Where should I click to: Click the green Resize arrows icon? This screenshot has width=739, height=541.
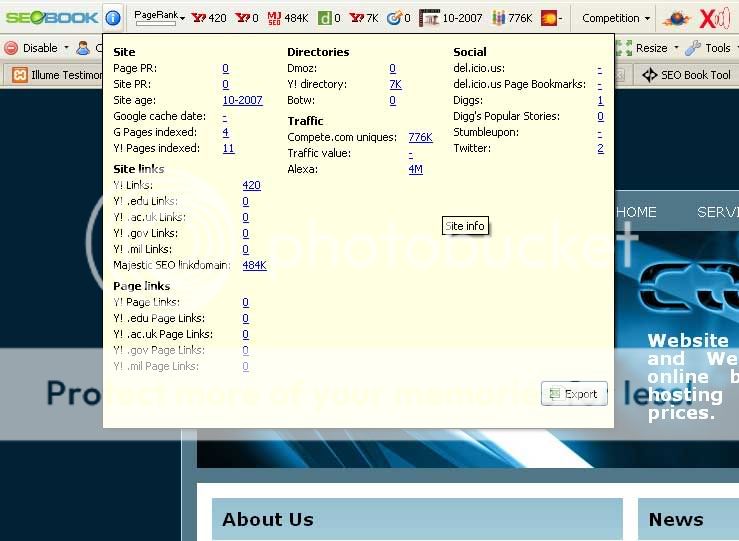(x=623, y=48)
